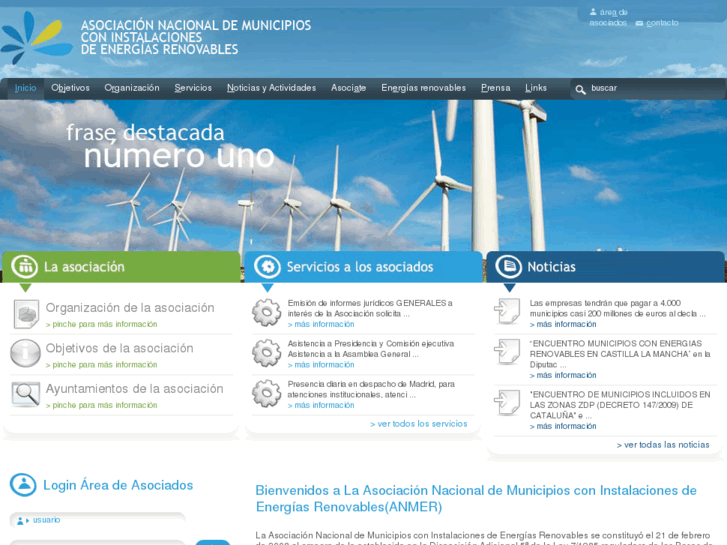Click pinche para más información under Objetivos
727x545 pixels.
coord(102,365)
